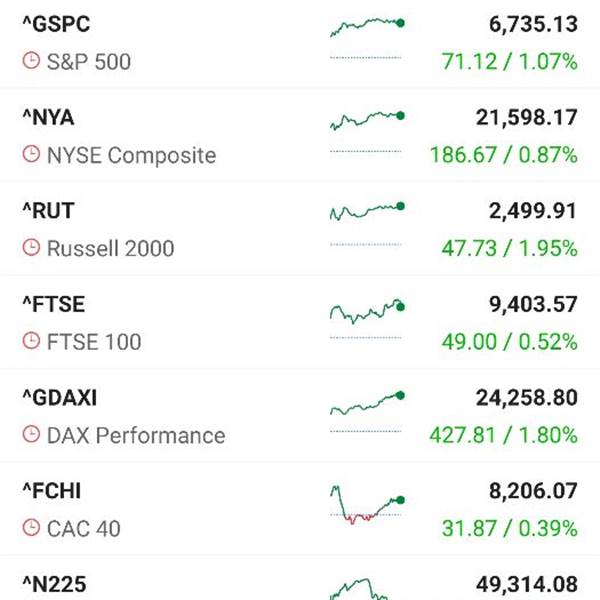Tap the DAX change 427.81 / 1.80%

(503, 435)
